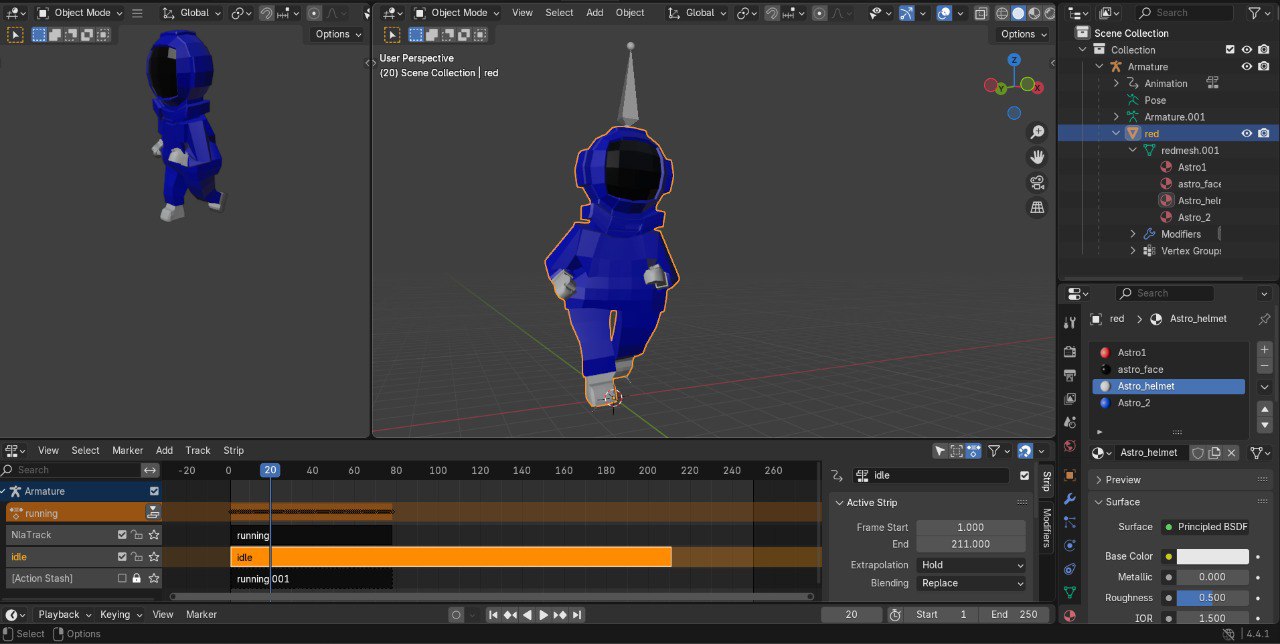This screenshot has height=644, width=1280.
Task: Click the Base Color white swatch
Action: pos(1212,556)
